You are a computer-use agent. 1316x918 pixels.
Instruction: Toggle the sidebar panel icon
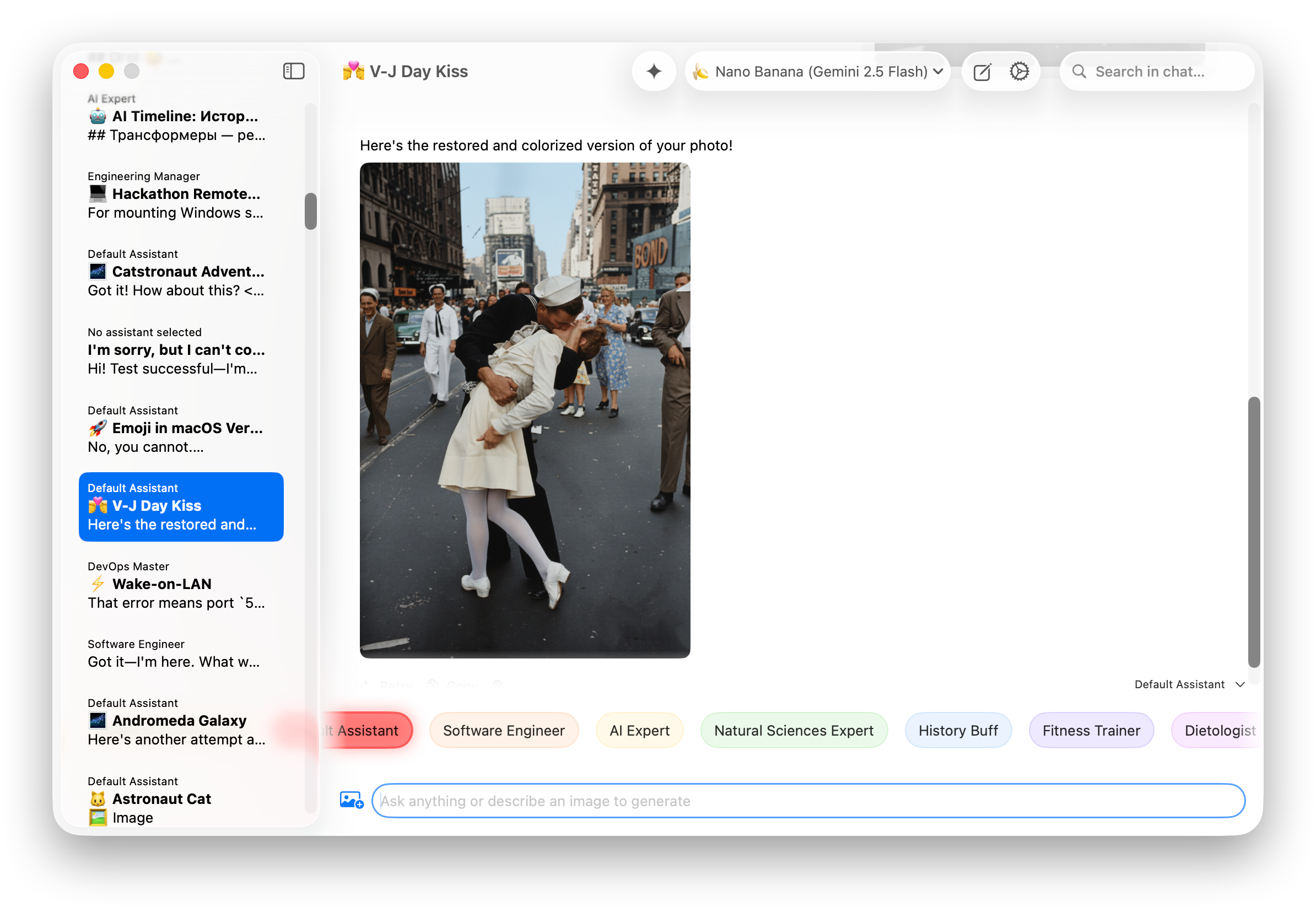click(294, 71)
